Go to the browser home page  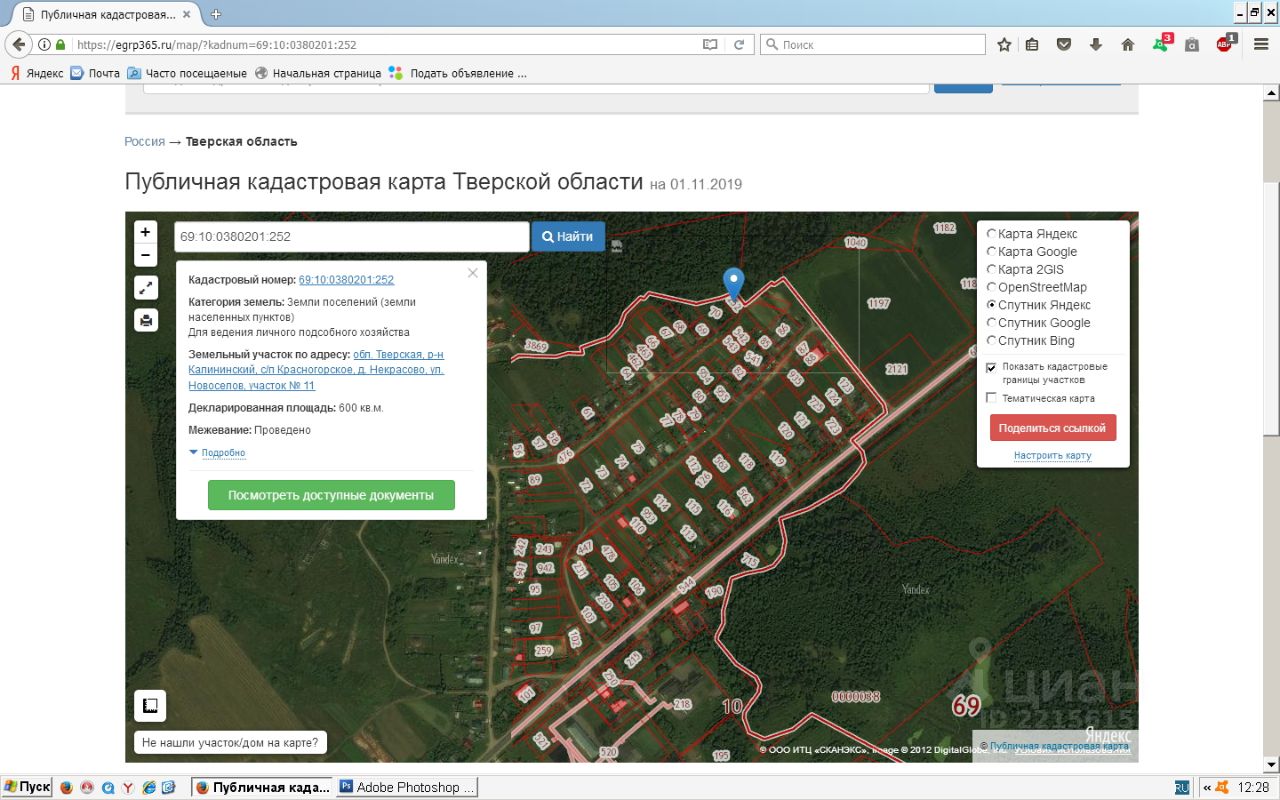[x=1128, y=45]
